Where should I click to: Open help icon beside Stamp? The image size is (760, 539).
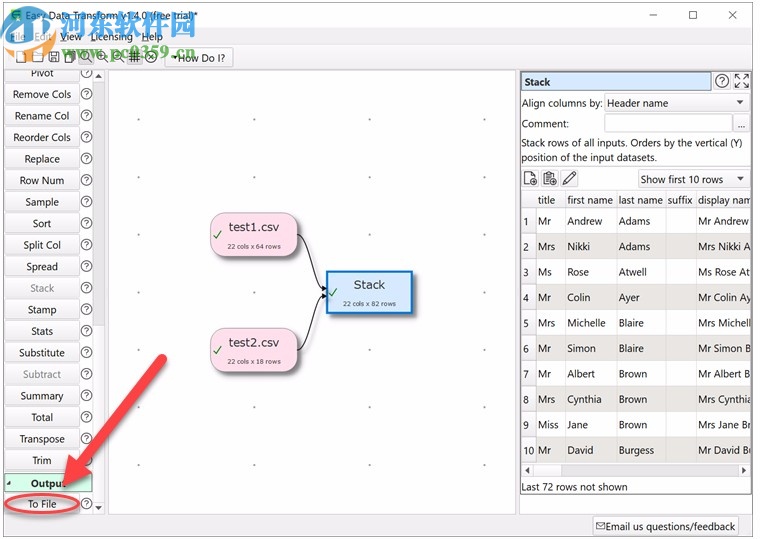pos(86,309)
